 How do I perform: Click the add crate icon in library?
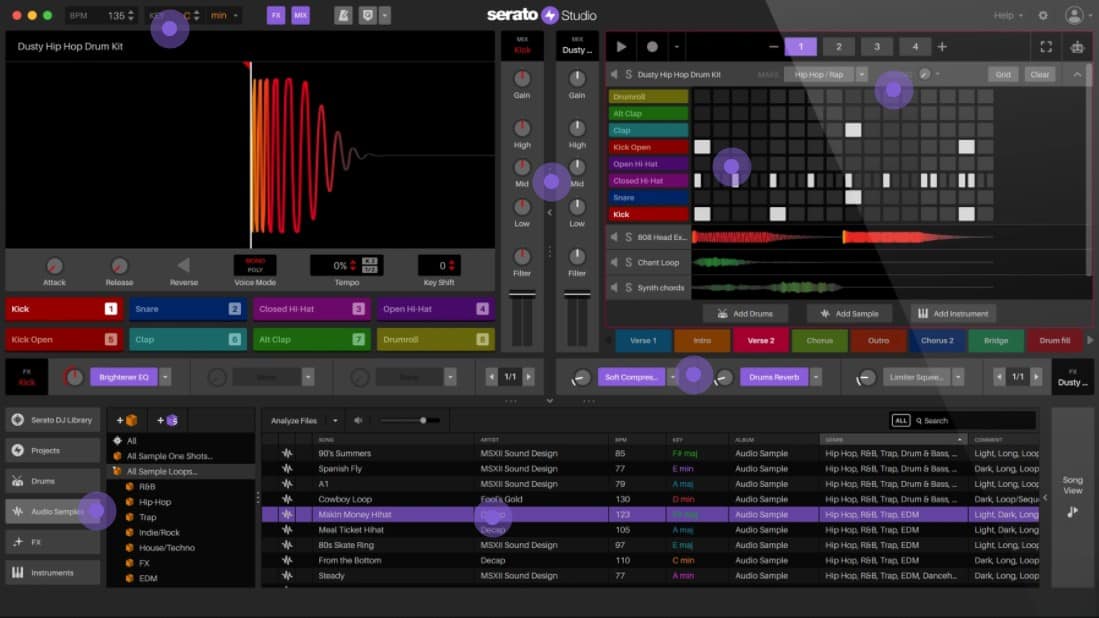[127, 420]
